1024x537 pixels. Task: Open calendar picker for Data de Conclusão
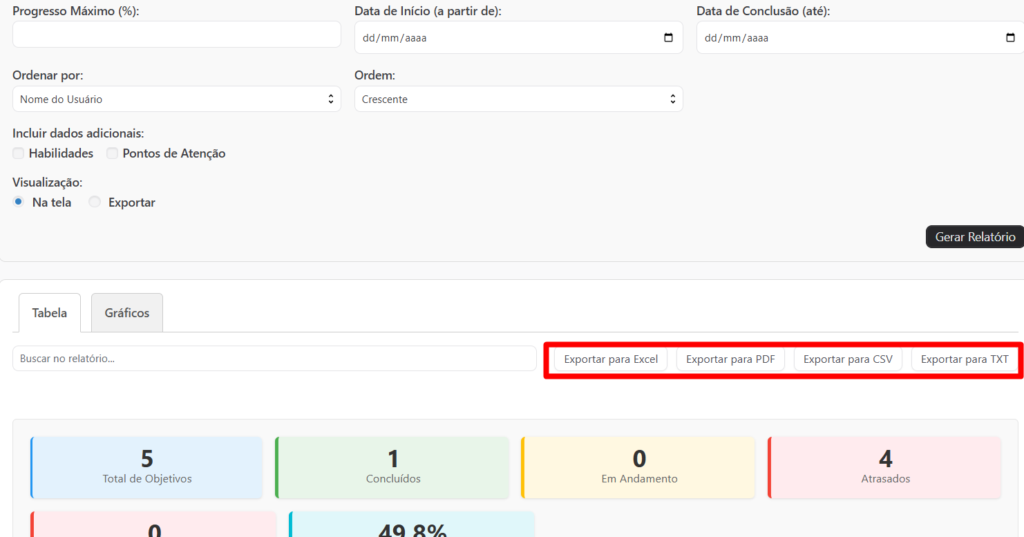click(1009, 38)
